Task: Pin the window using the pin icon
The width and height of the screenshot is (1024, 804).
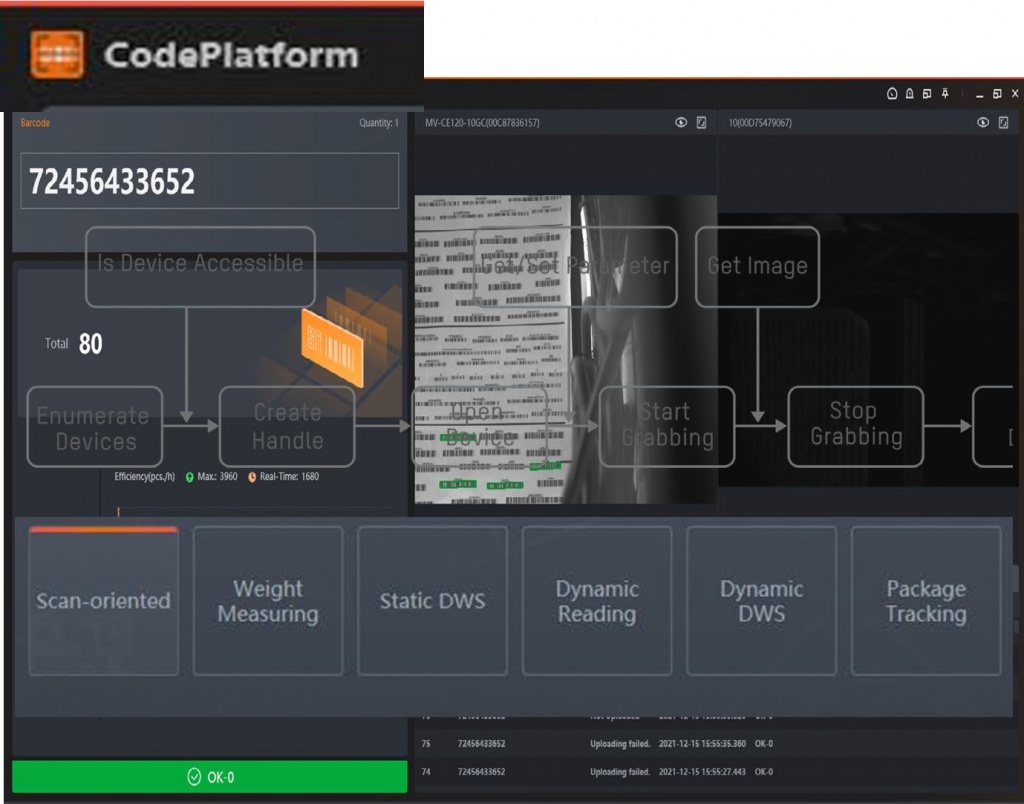Action: tap(945, 93)
